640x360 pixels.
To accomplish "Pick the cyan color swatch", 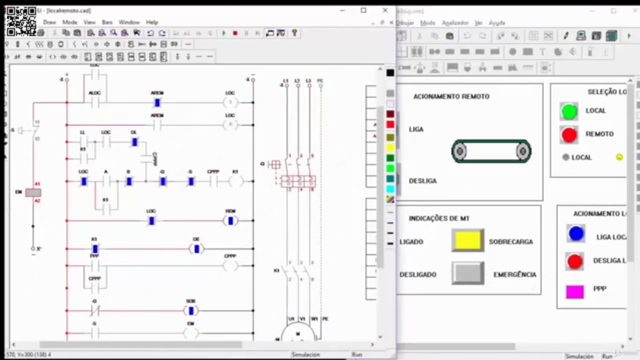I will coord(390,189).
